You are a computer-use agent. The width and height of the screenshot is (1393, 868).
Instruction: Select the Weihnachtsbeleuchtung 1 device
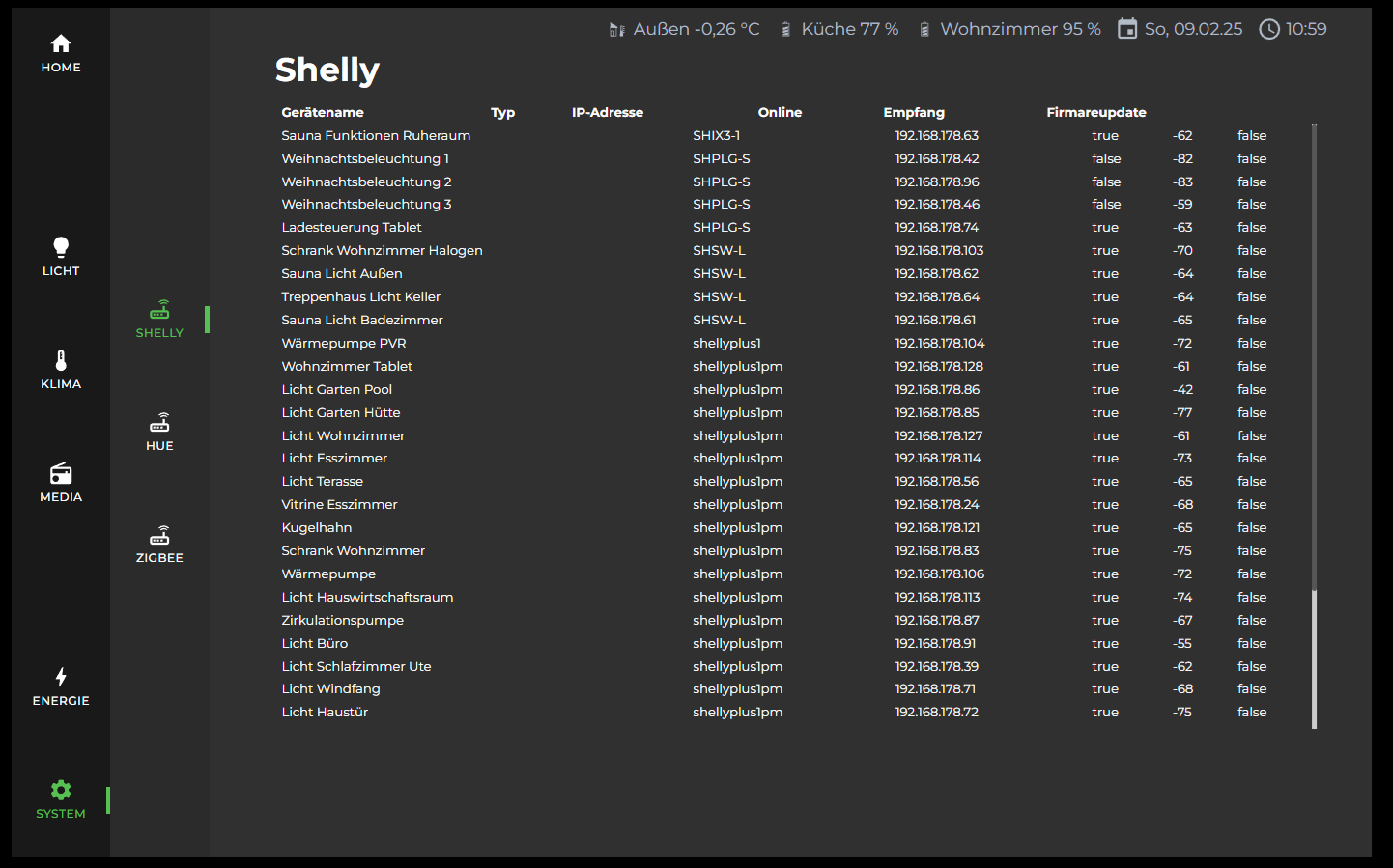coord(365,159)
